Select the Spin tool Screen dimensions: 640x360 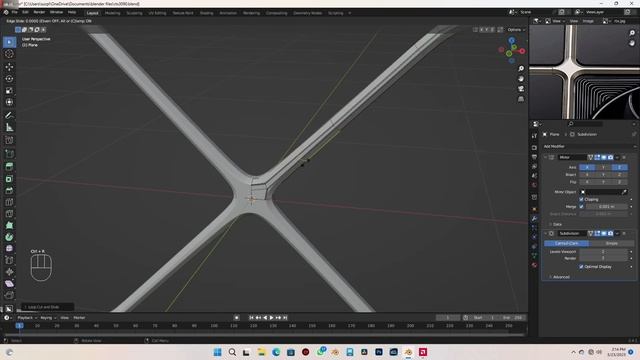point(9,237)
